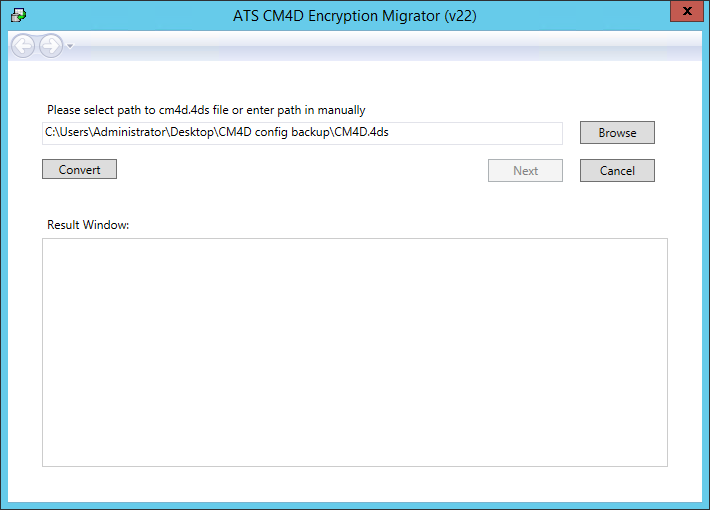Click the empty space right of the path text
This screenshot has height=510, width=710.
point(480,132)
